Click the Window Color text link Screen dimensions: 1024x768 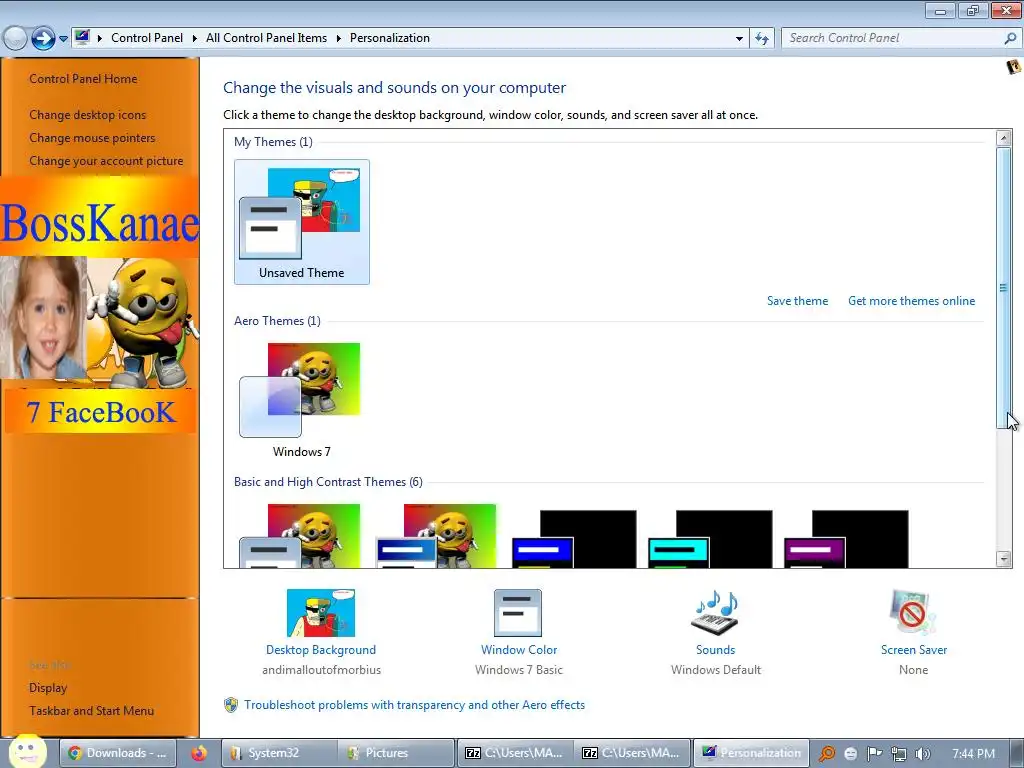tap(519, 650)
